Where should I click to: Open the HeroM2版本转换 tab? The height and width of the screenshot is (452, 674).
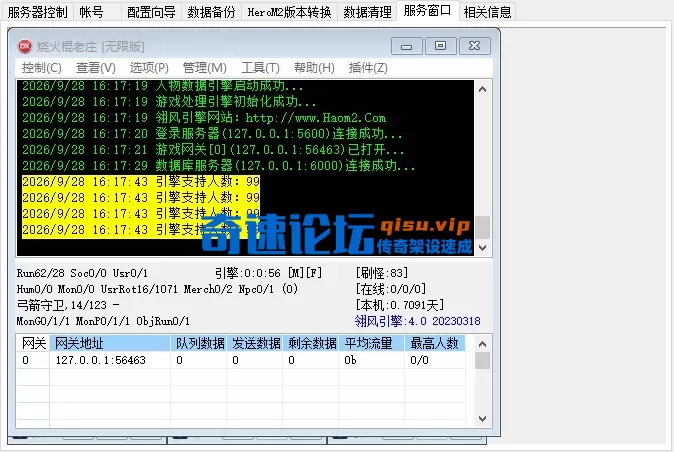[289, 12]
